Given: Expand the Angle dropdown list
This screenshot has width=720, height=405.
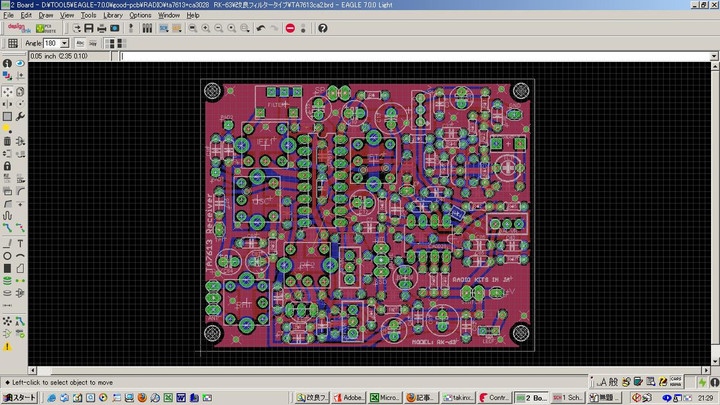Looking at the screenshot, I should 65,44.
